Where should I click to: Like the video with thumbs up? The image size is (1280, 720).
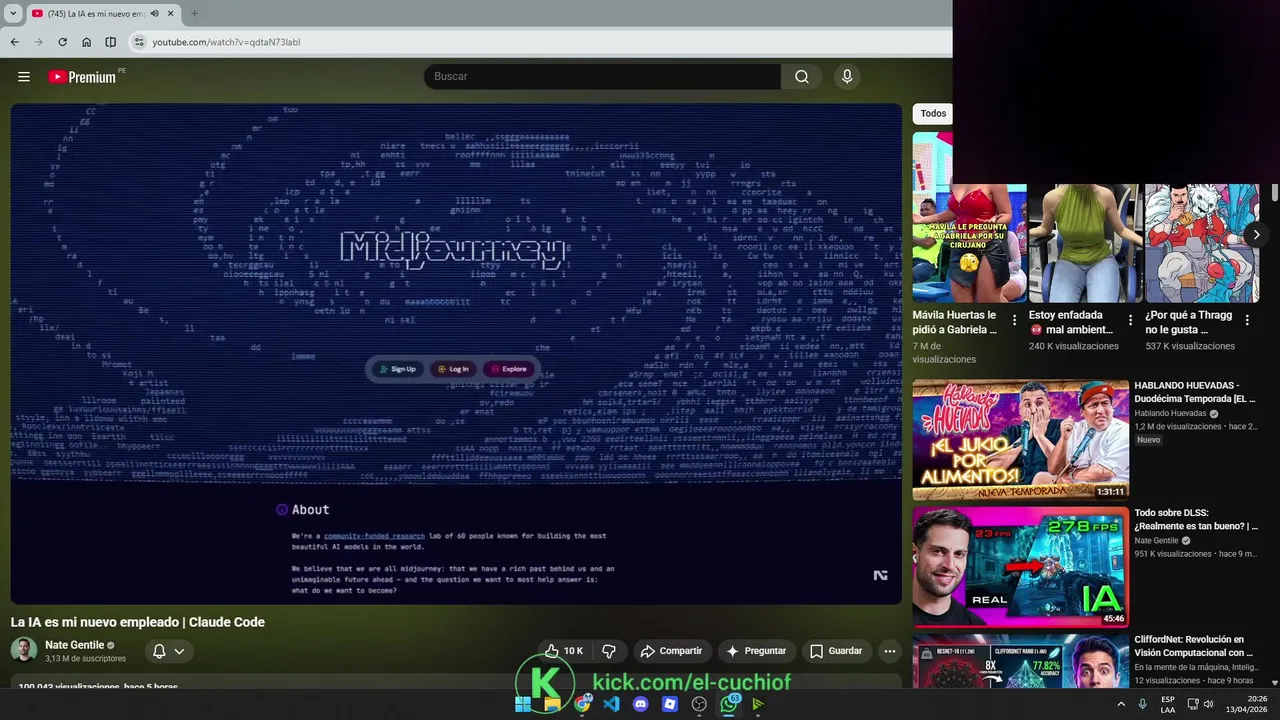[x=565, y=651]
